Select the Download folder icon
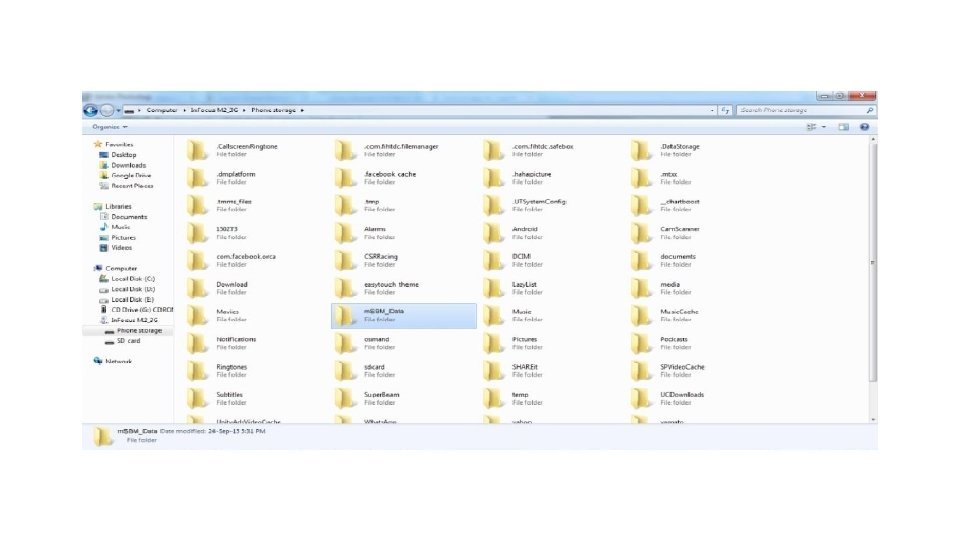Viewport: 960px width, 540px height. point(197,288)
